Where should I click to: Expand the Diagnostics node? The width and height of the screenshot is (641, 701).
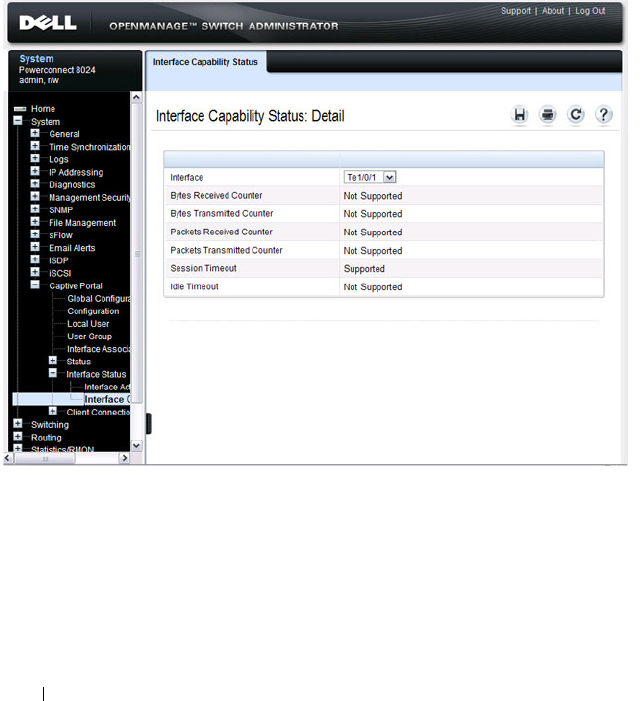click(35, 184)
